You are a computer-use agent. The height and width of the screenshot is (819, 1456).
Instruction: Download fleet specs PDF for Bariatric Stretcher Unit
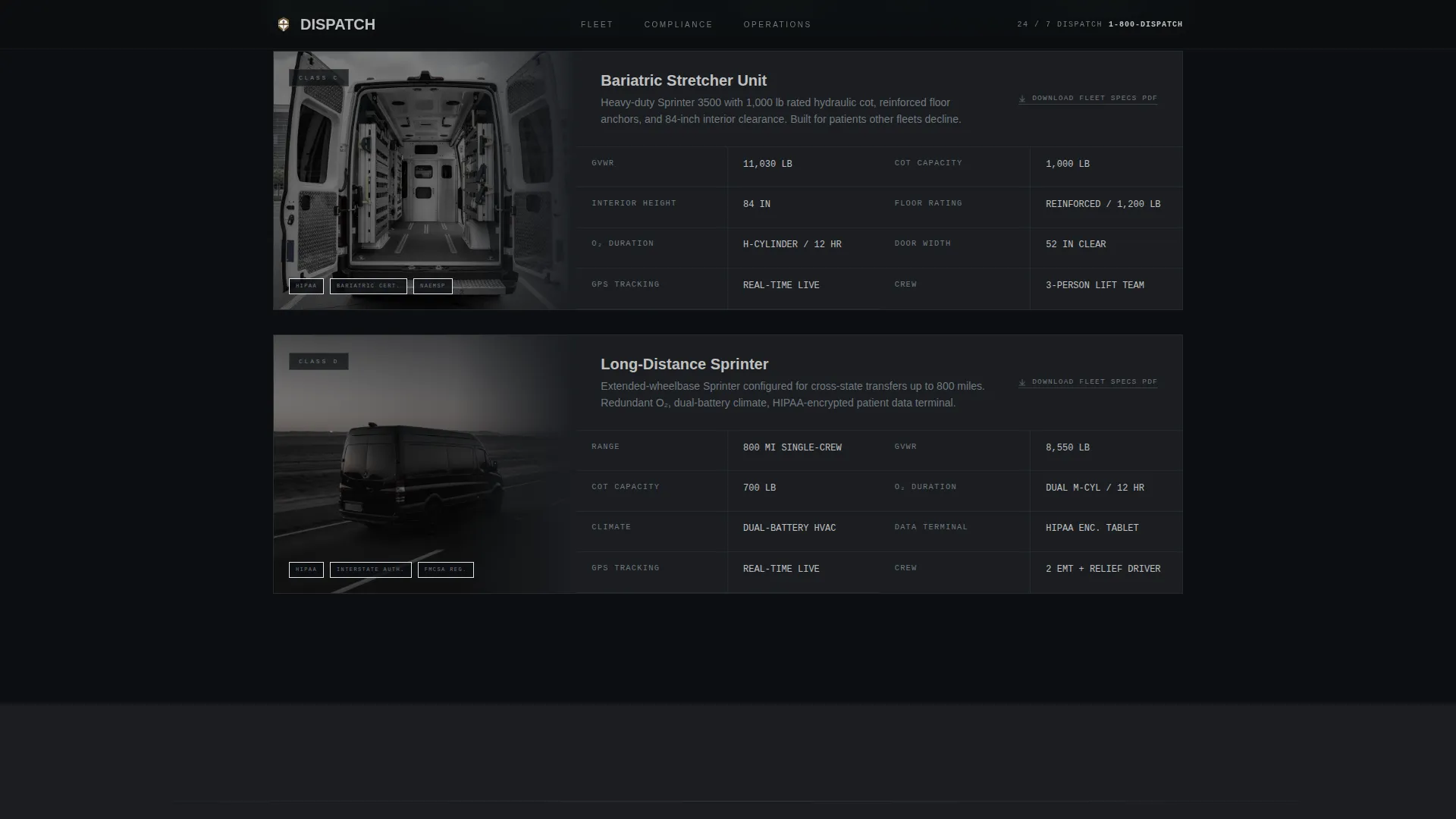click(1088, 99)
